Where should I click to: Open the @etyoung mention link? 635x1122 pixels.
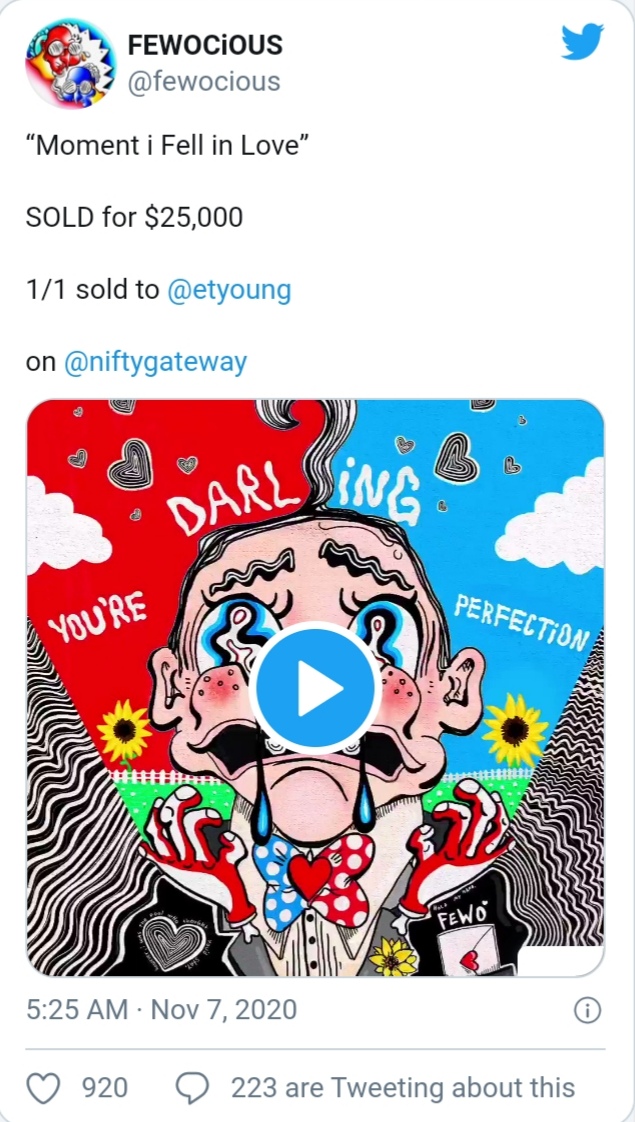click(229, 290)
